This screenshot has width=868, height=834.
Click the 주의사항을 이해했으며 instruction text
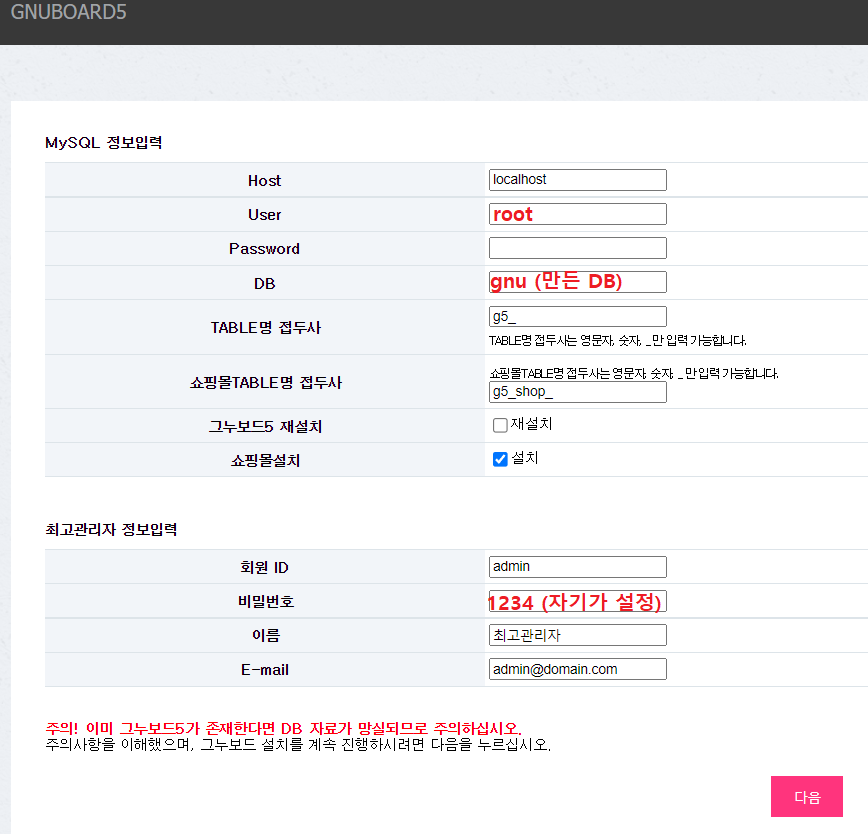(x=298, y=745)
